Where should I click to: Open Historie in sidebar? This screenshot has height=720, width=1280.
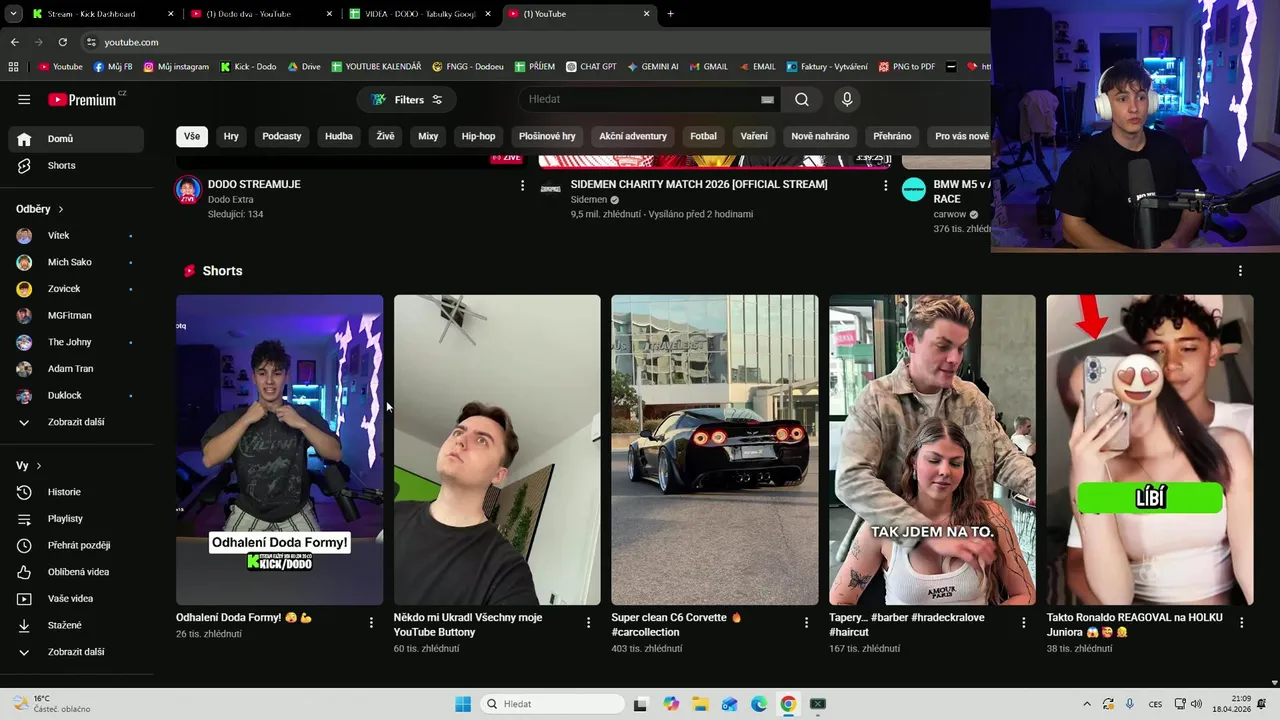click(76, 492)
